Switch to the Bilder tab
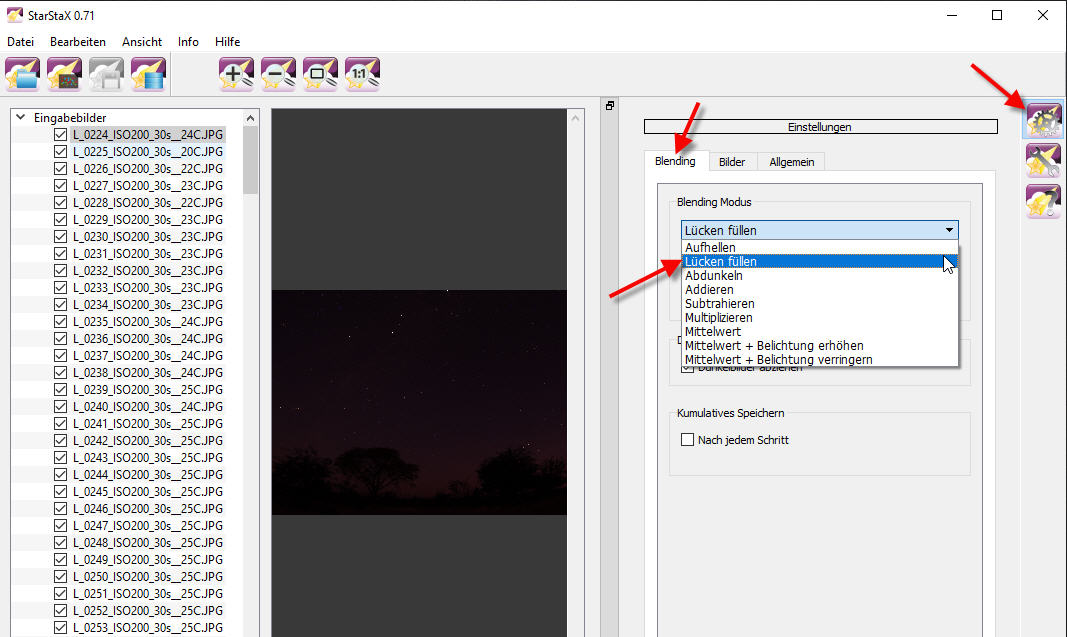Image resolution: width=1067 pixels, height=637 pixels. pyautogui.click(x=732, y=162)
